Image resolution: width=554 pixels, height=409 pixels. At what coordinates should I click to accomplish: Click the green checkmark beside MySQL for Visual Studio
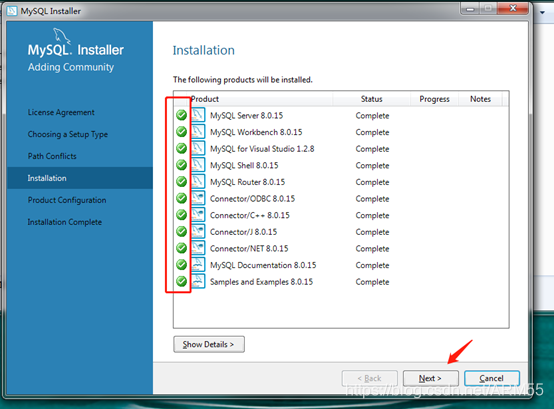point(181,148)
